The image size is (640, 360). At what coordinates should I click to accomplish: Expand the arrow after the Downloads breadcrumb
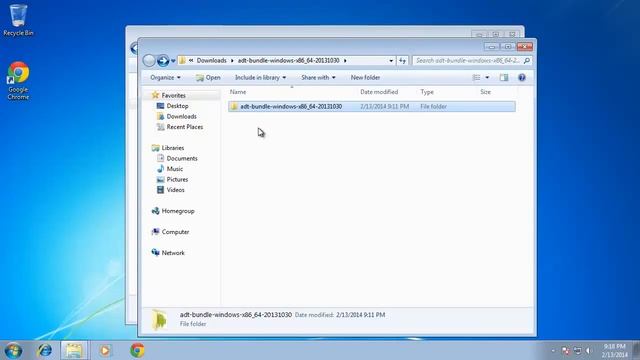pos(232,60)
